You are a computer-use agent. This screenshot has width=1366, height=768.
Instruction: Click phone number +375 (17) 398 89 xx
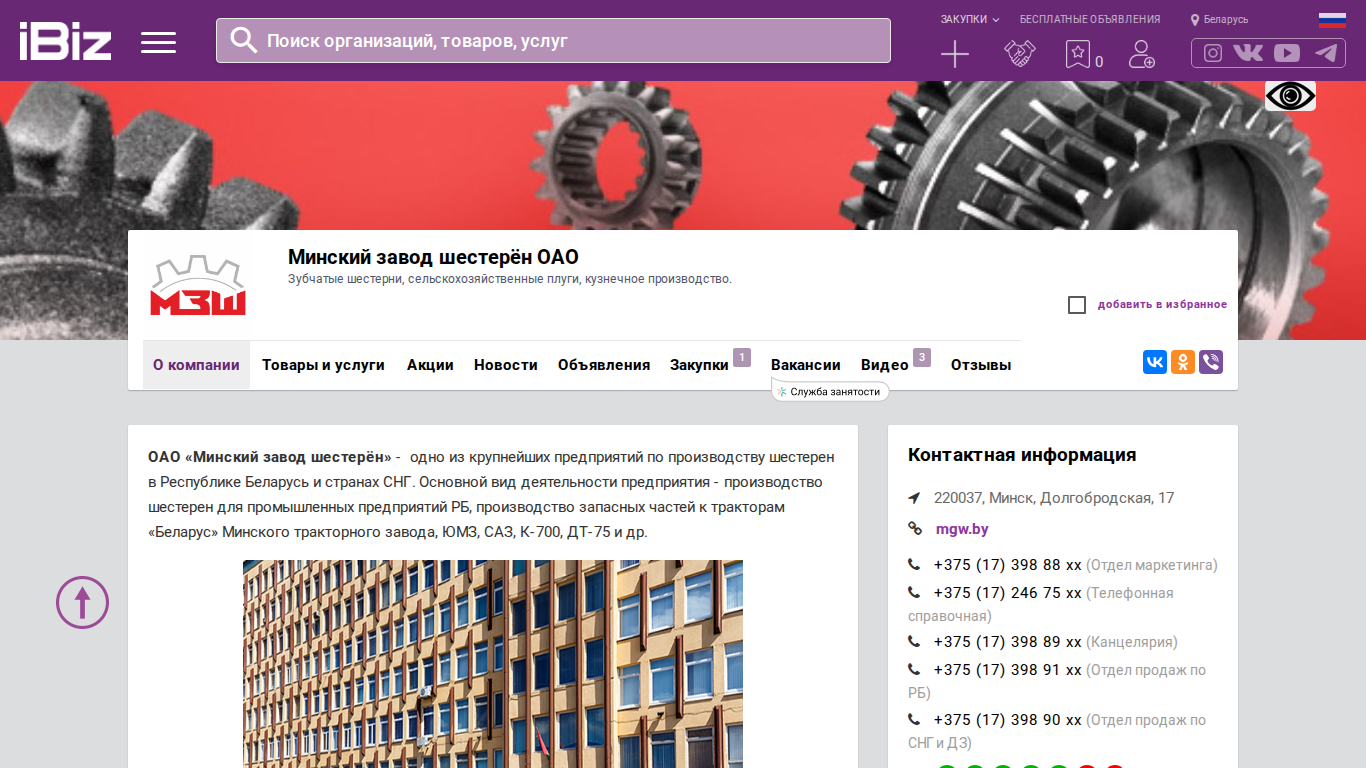point(1008,642)
